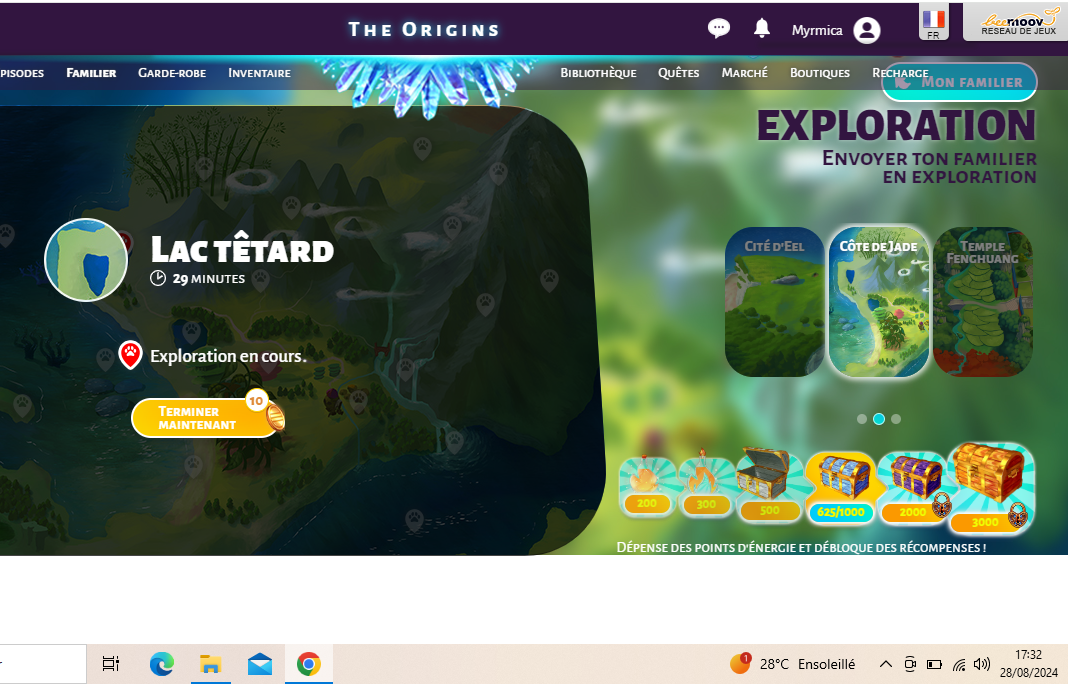The height and width of the screenshot is (684, 1068).
Task: Open the Marché menu
Action: tap(744, 73)
